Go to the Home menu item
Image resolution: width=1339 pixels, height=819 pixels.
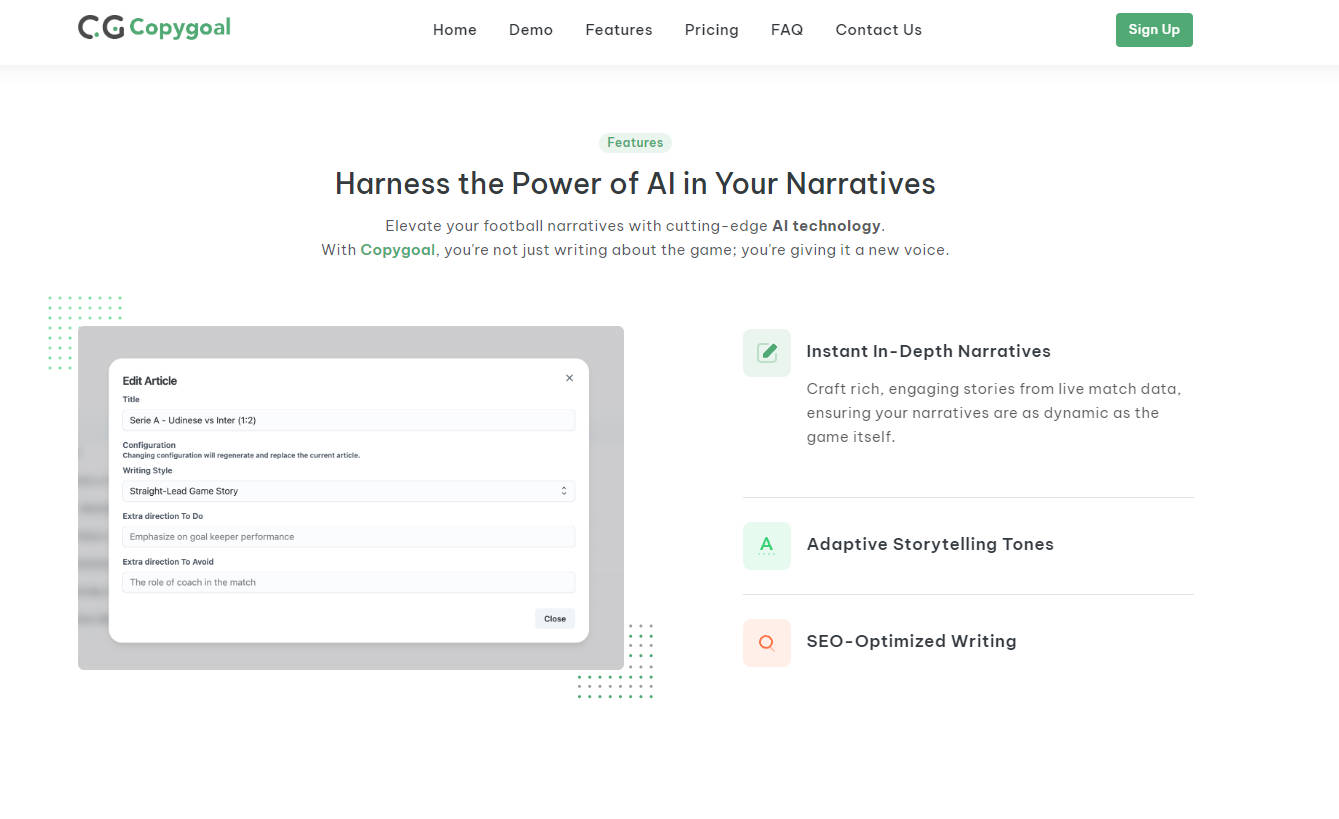(454, 30)
